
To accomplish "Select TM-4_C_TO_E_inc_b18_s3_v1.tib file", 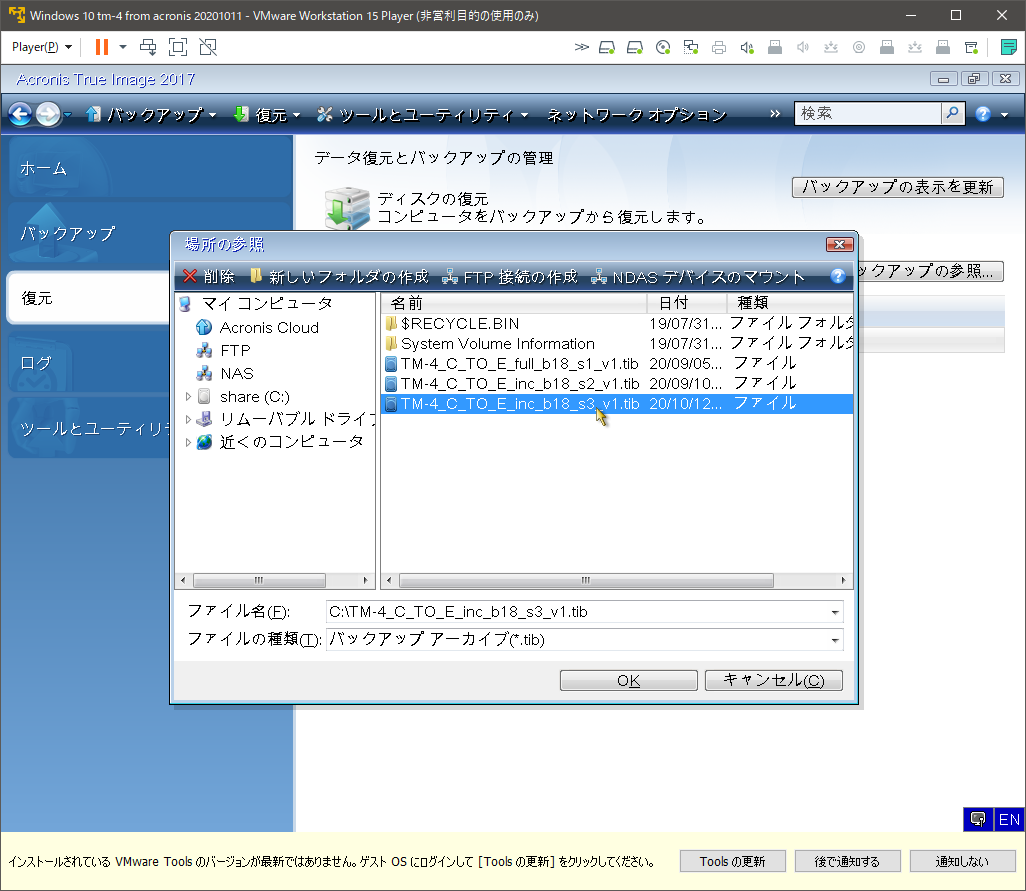I will 617,404.
